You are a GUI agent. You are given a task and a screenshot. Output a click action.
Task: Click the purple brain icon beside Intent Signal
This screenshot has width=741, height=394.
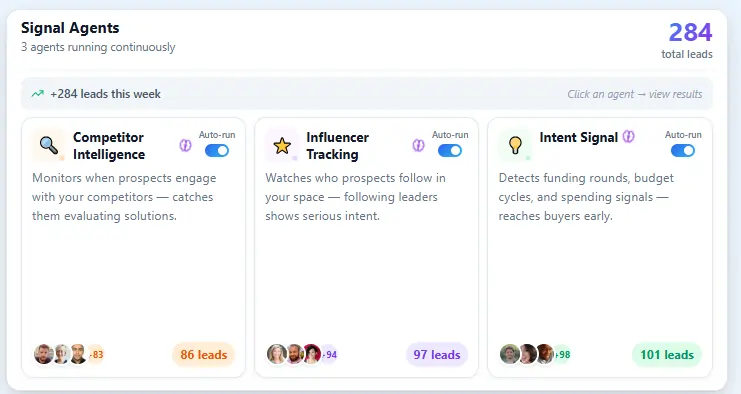pyautogui.click(x=629, y=137)
